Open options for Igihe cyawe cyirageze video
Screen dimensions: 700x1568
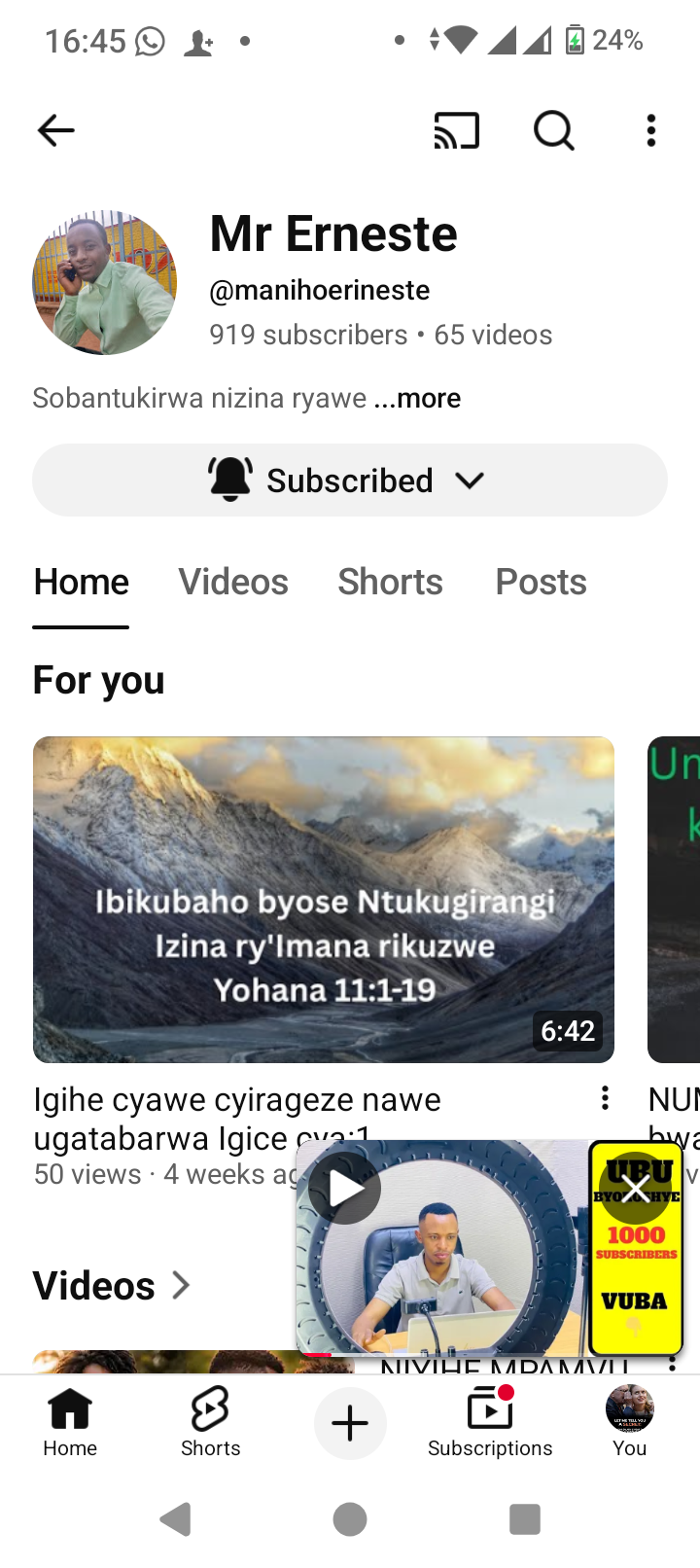pyautogui.click(x=605, y=1098)
